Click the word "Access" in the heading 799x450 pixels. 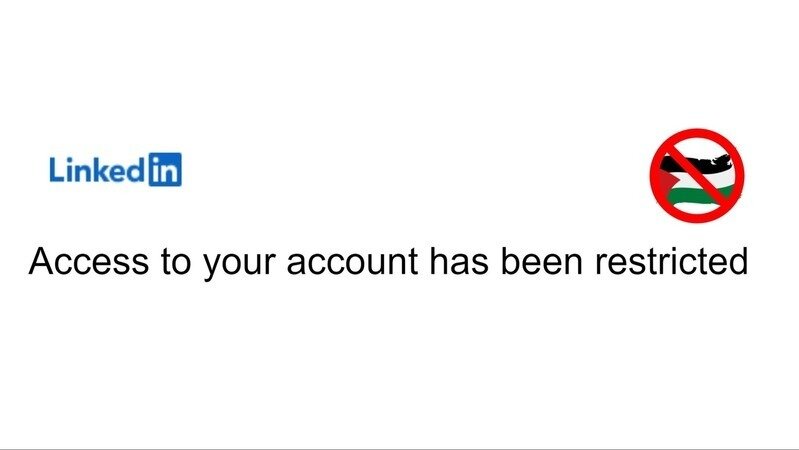tap(89, 261)
